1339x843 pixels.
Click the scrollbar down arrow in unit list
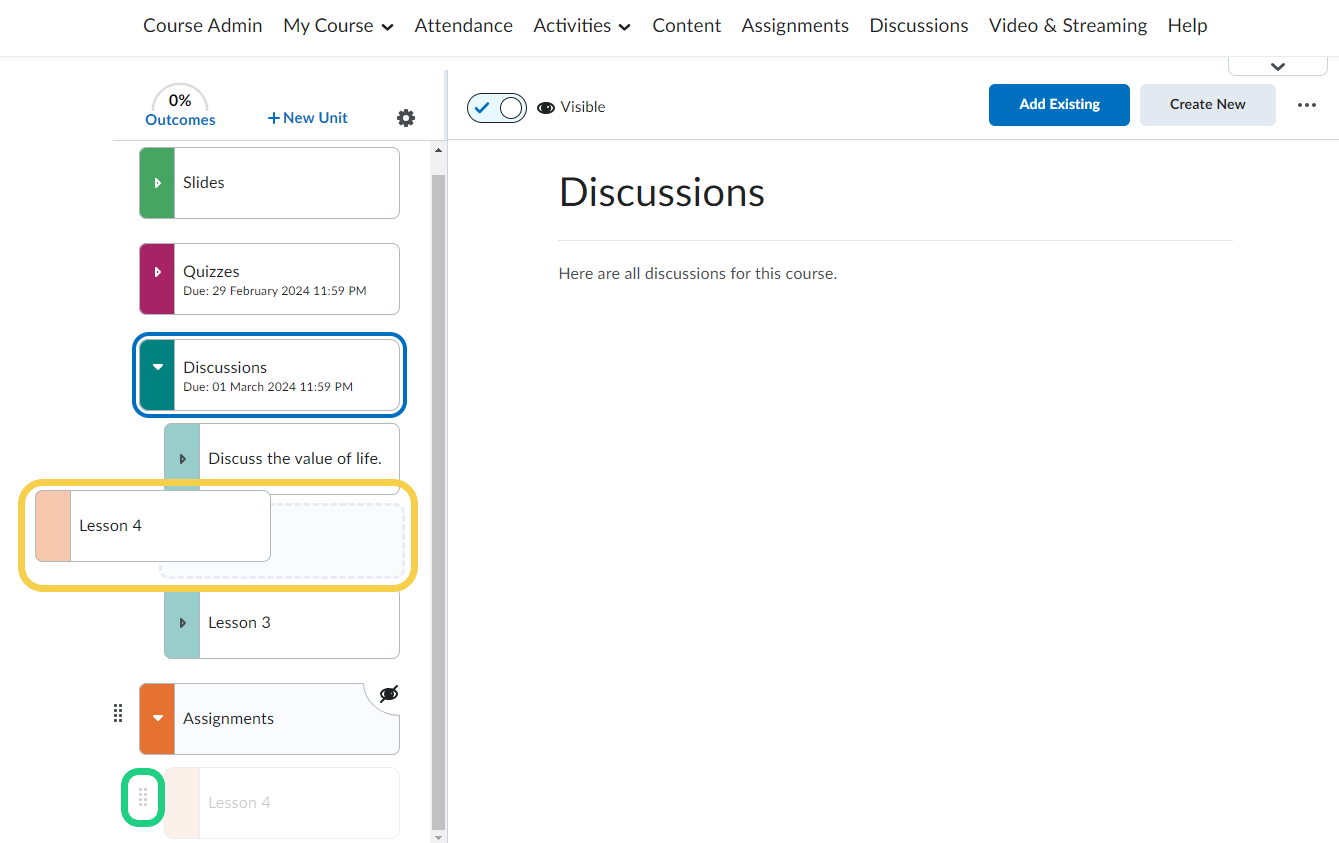click(x=437, y=835)
